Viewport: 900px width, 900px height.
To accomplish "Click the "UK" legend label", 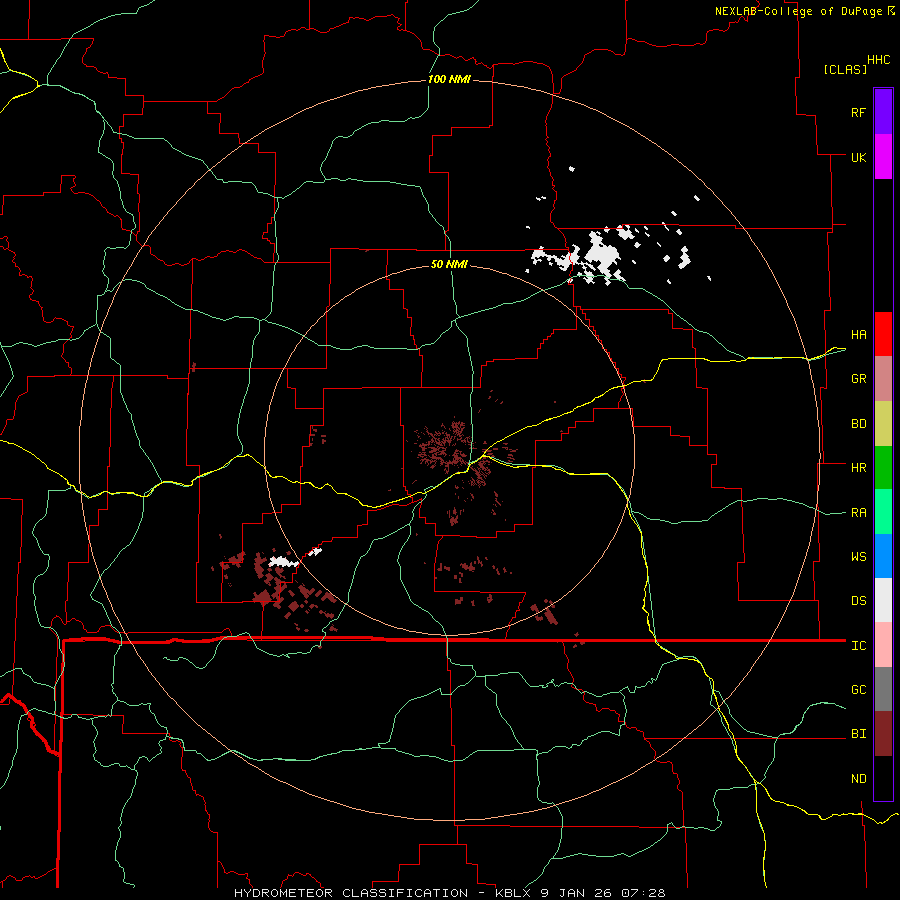I will (858, 157).
